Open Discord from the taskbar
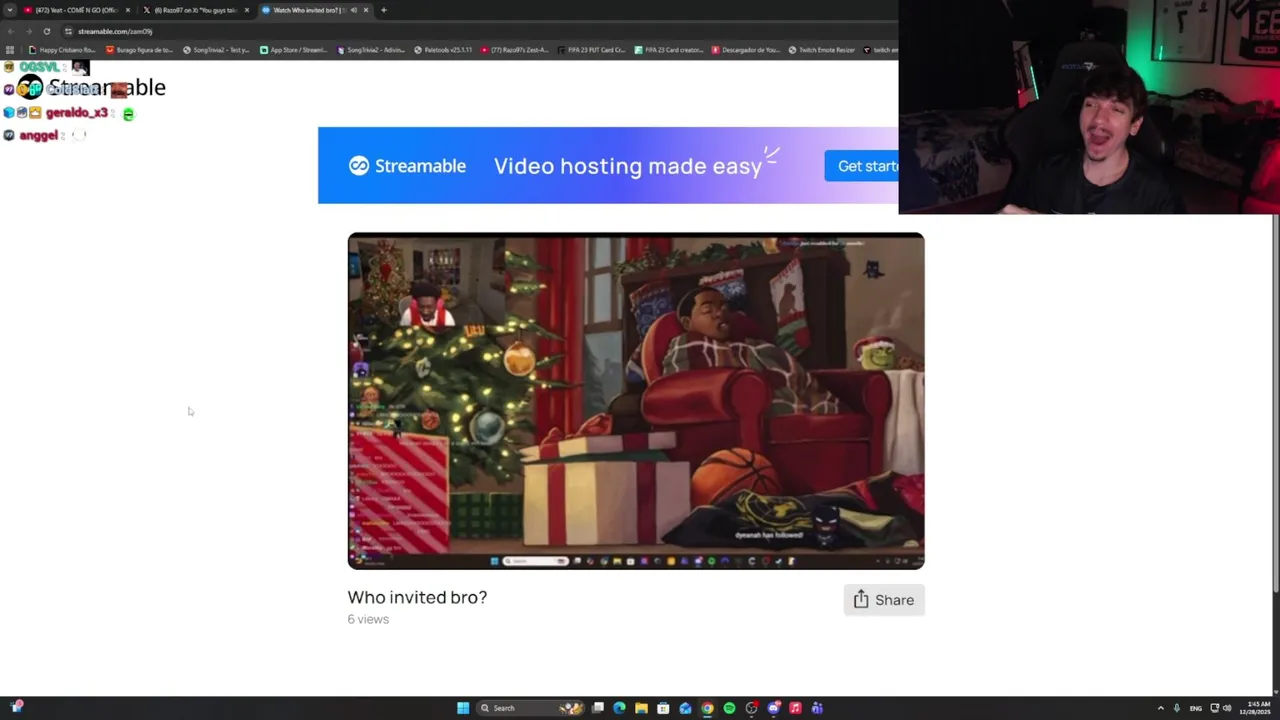The image size is (1280, 720). [773, 708]
